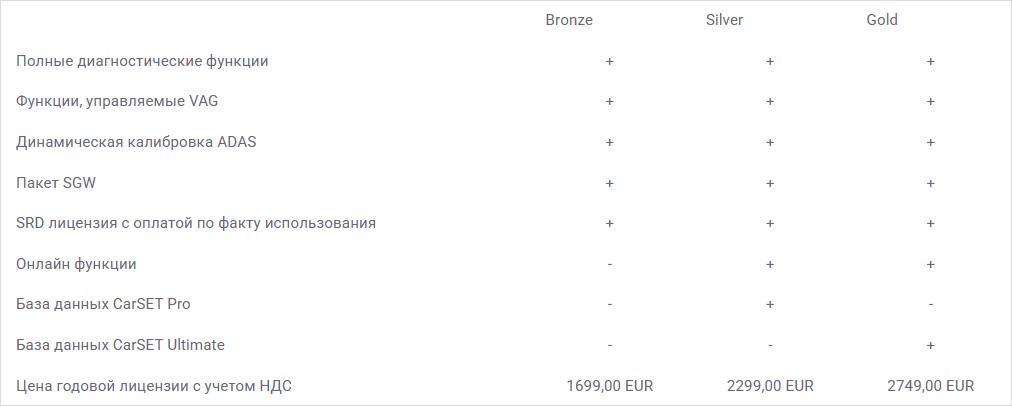Click the 2299,00 EUR Silver price

click(770, 386)
